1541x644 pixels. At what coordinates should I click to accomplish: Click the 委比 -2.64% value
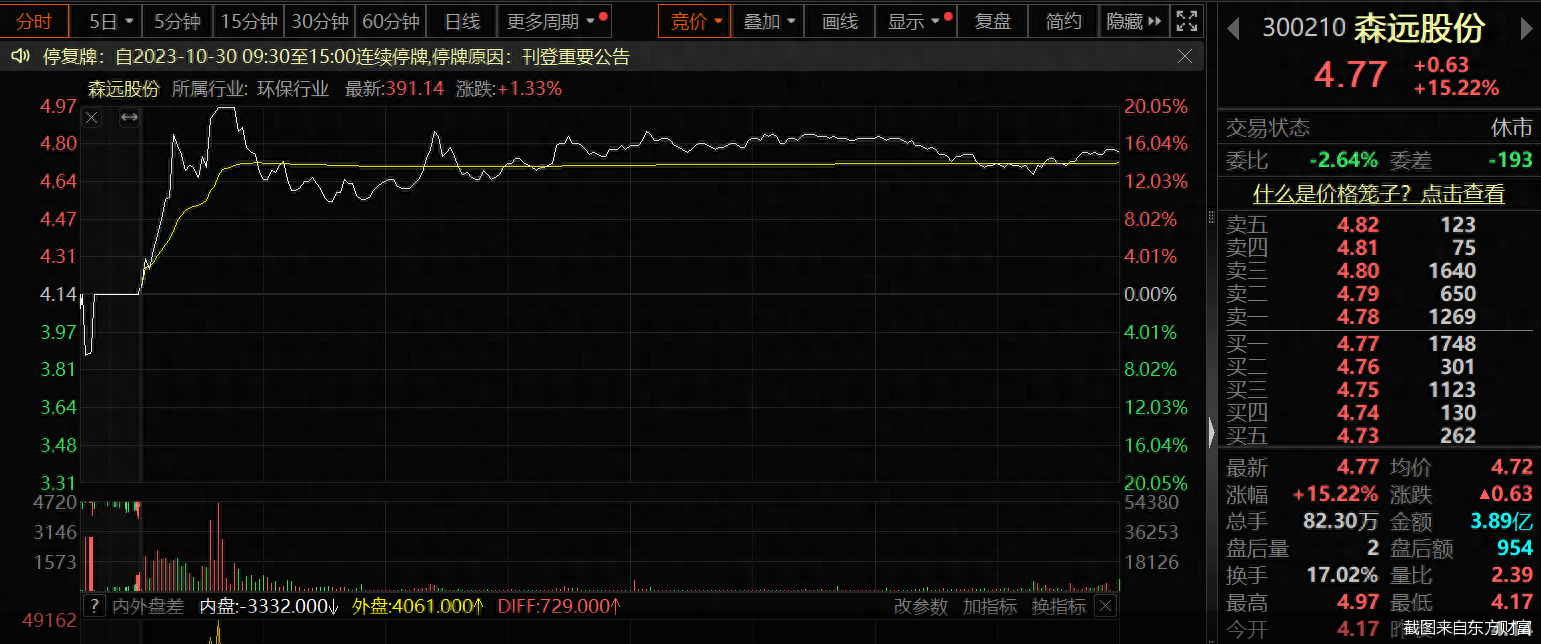1343,160
